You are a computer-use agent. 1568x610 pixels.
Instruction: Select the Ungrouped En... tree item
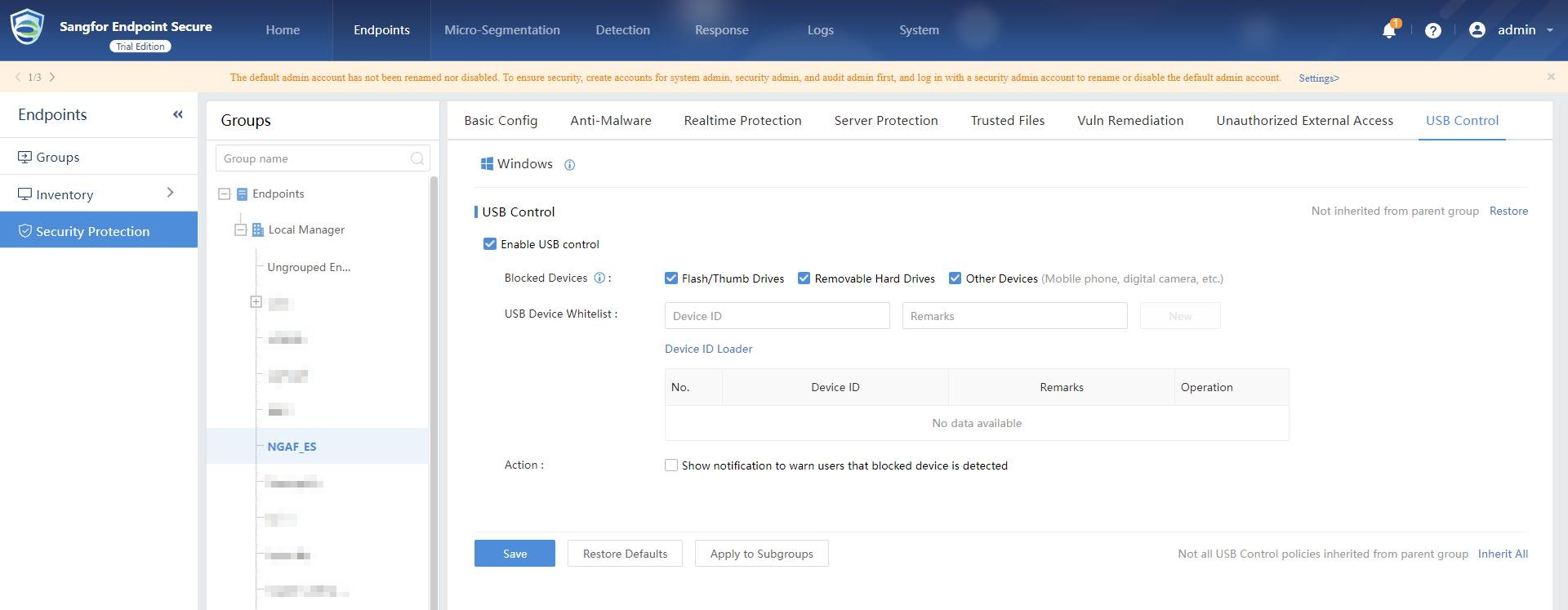pos(309,267)
